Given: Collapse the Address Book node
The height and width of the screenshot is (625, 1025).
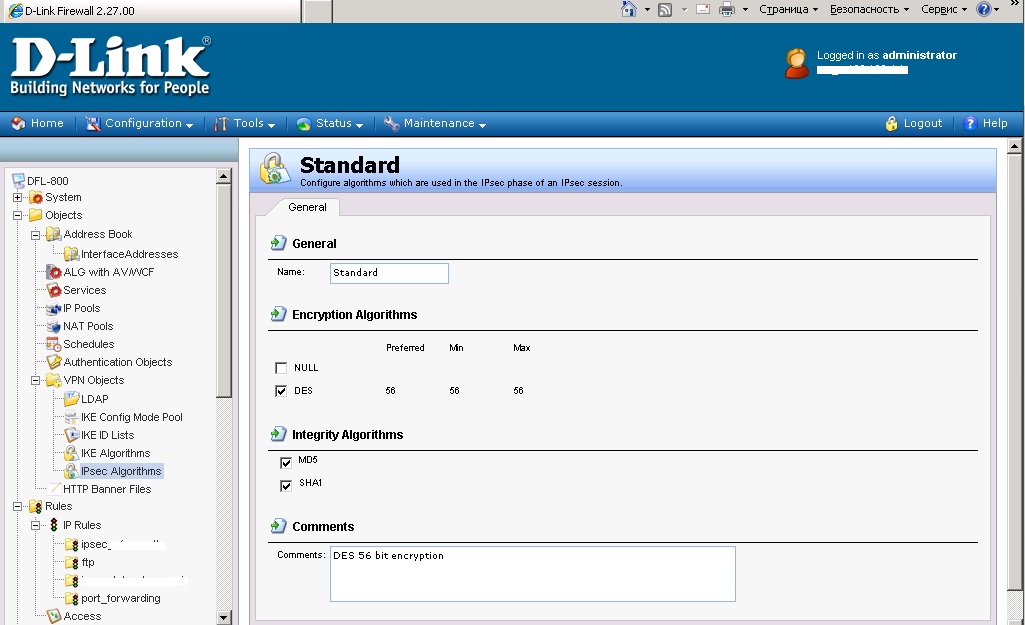Looking at the screenshot, I should (x=35, y=234).
